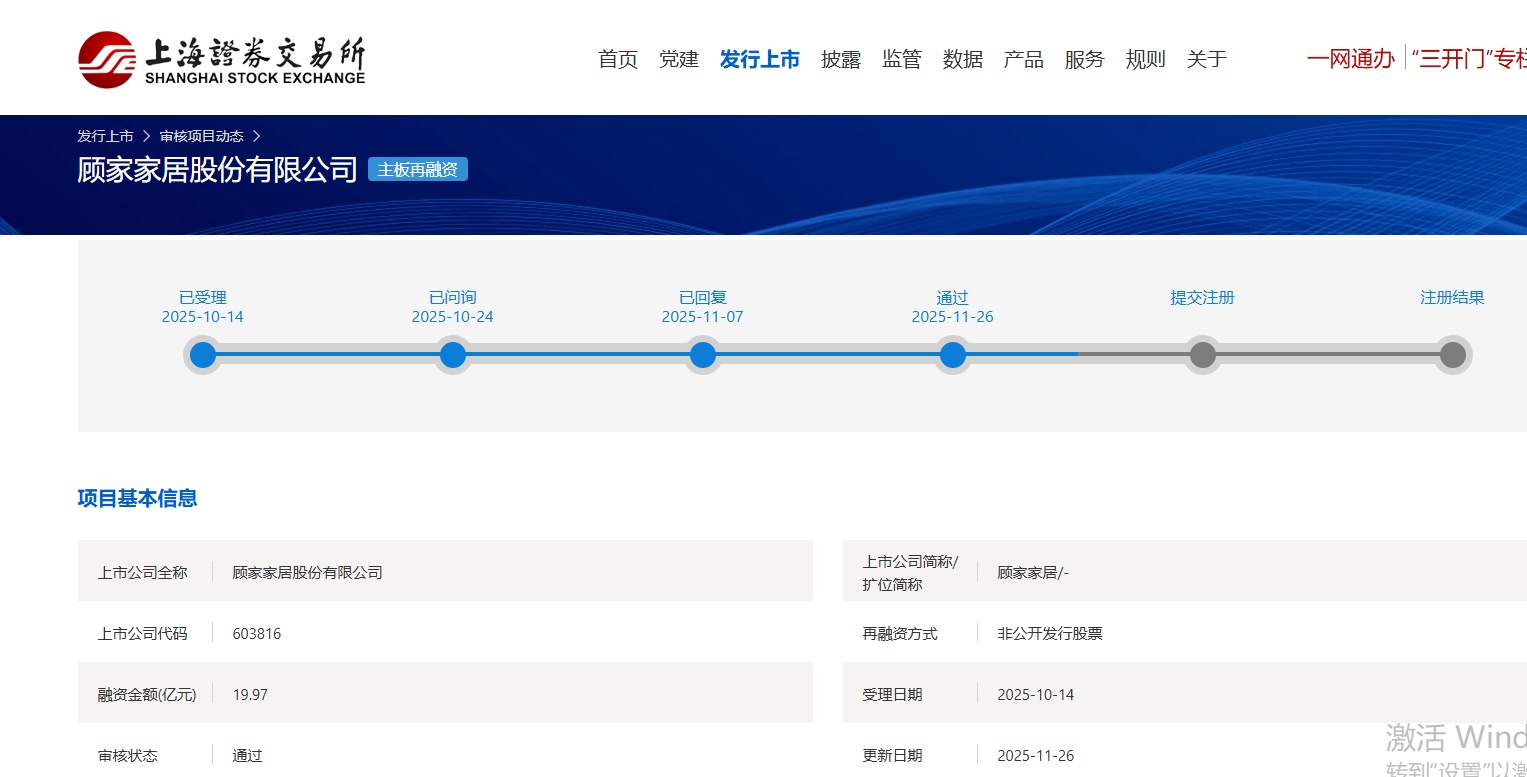This screenshot has width=1527, height=777.
Task: Click the 项目基本信息 section heading
Action: (138, 498)
